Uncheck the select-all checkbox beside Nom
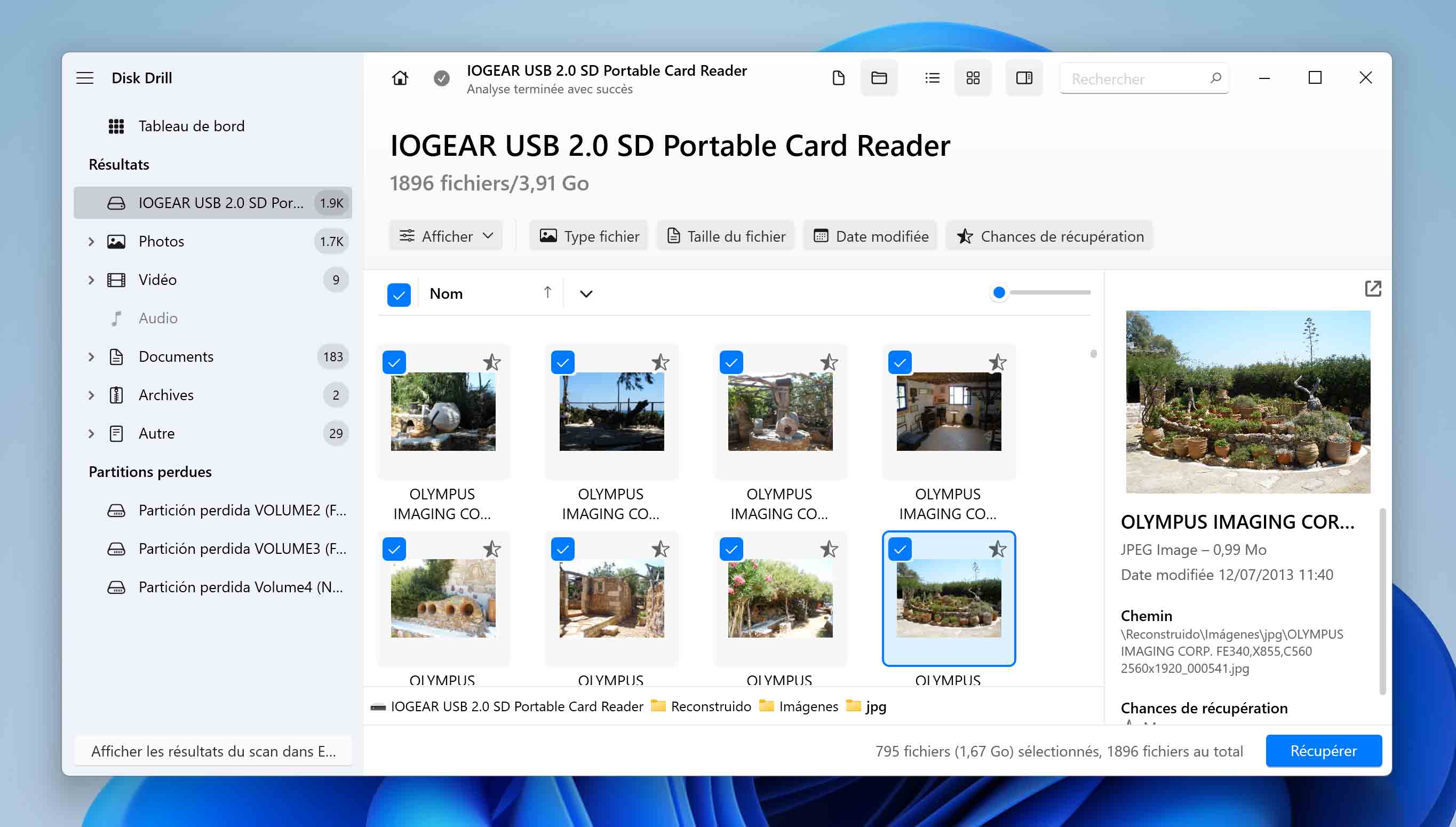This screenshot has width=1456, height=827. [x=399, y=294]
